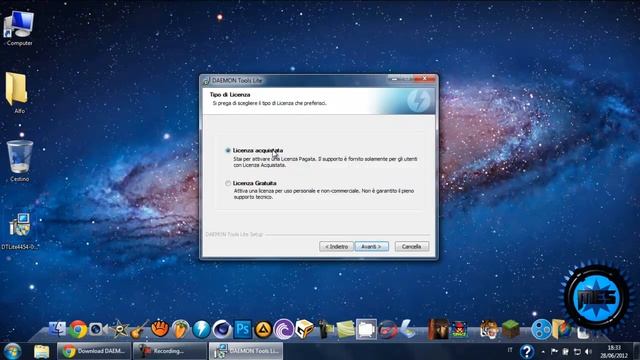This screenshot has height=360, width=640.
Task: Open the Cestino recycle bin
Action: click(19, 161)
